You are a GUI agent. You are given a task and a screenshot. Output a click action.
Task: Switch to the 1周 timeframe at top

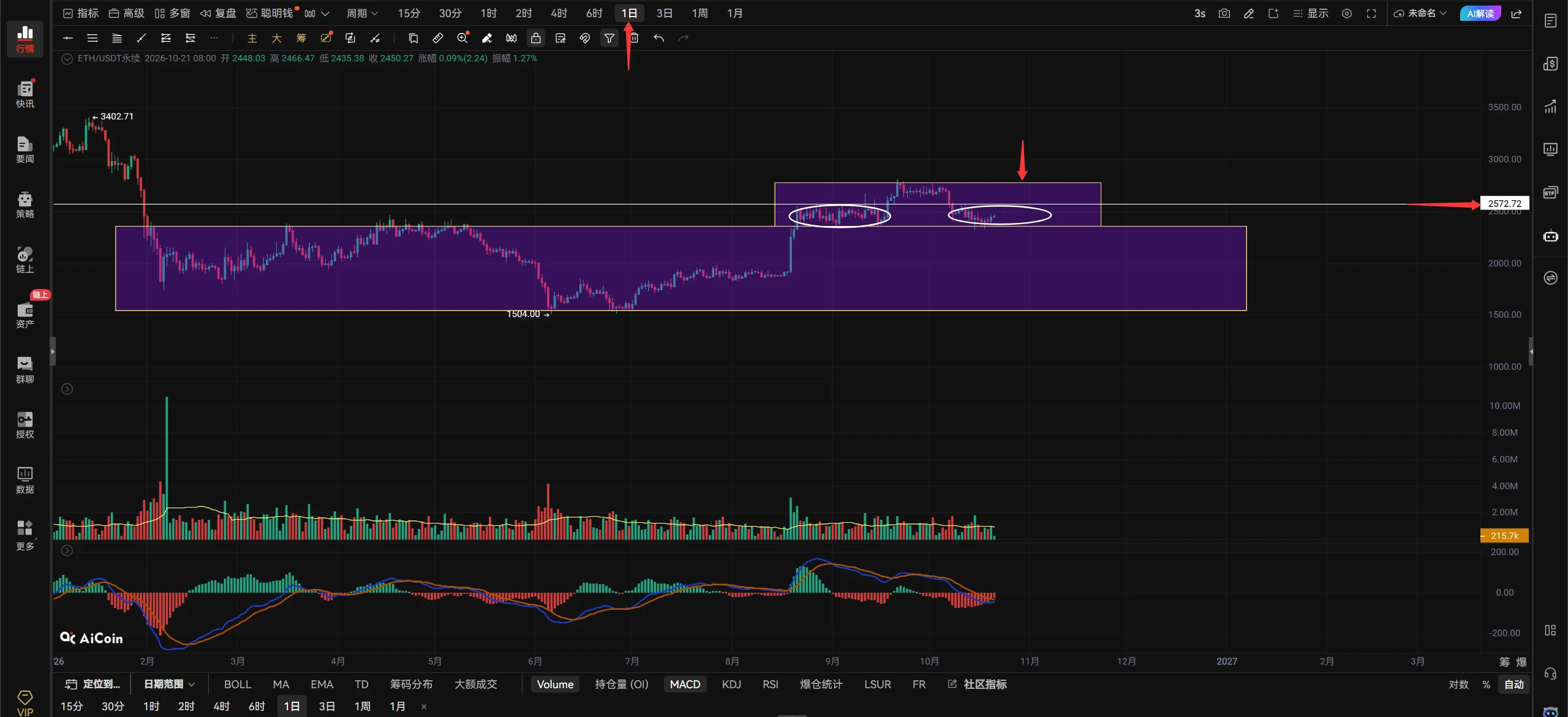[x=699, y=13]
